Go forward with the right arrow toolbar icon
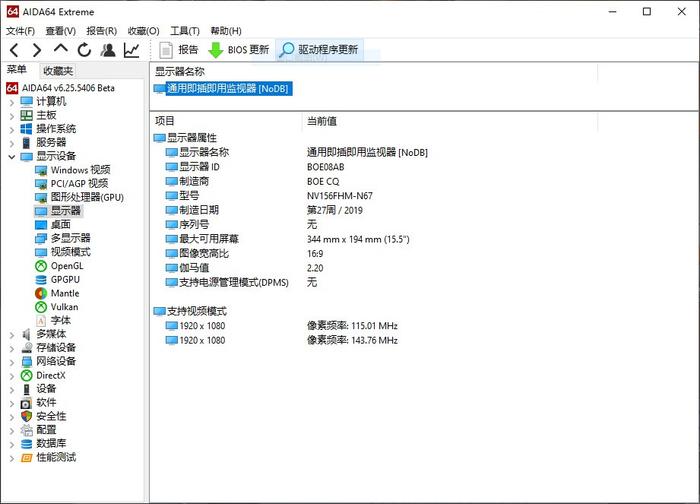The image size is (700, 504). coord(37,50)
